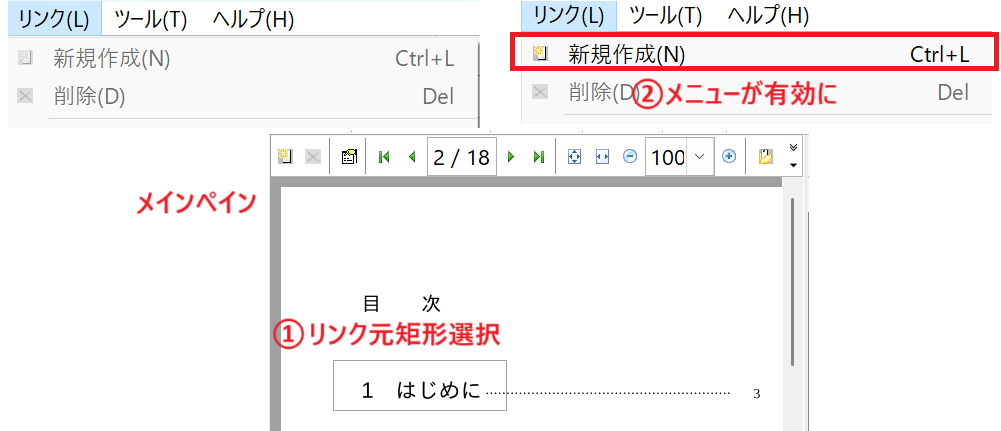Click the grayed-out delete X icon in the toolbar
Image resolution: width=1001 pixels, height=431 pixels.
coord(312,157)
